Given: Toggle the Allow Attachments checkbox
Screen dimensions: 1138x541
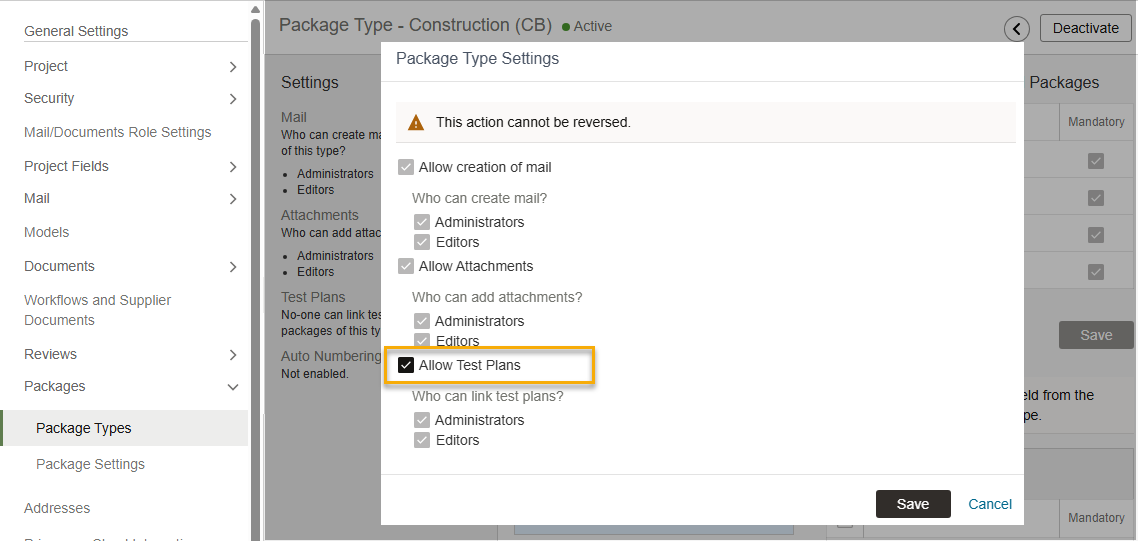Looking at the screenshot, I should click(x=406, y=267).
